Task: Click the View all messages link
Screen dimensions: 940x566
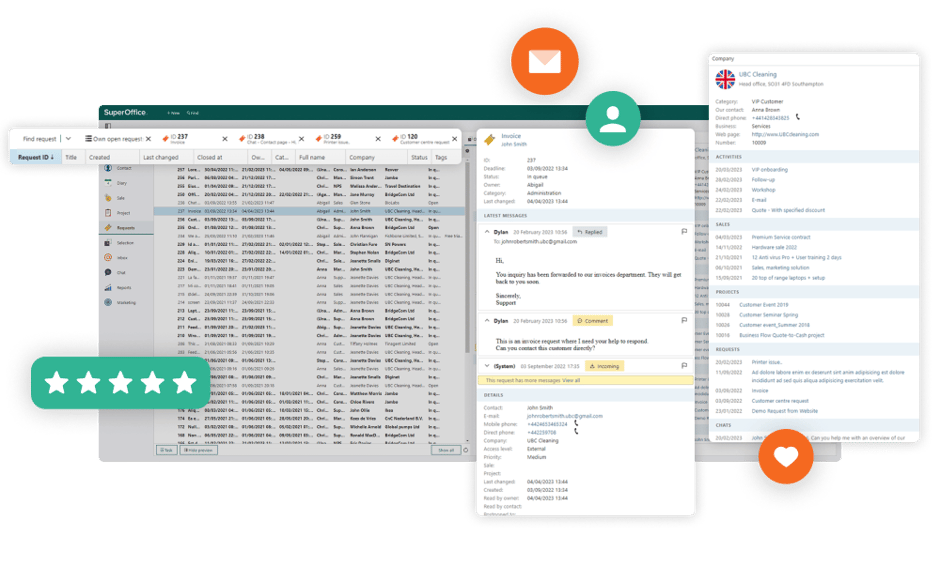Action: tap(571, 380)
